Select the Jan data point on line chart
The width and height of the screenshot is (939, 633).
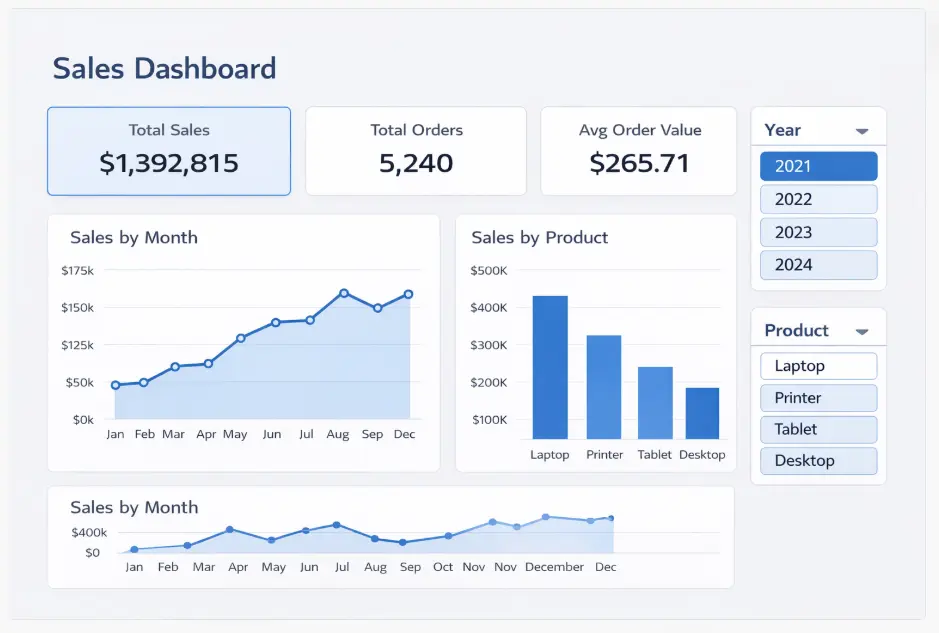116,385
